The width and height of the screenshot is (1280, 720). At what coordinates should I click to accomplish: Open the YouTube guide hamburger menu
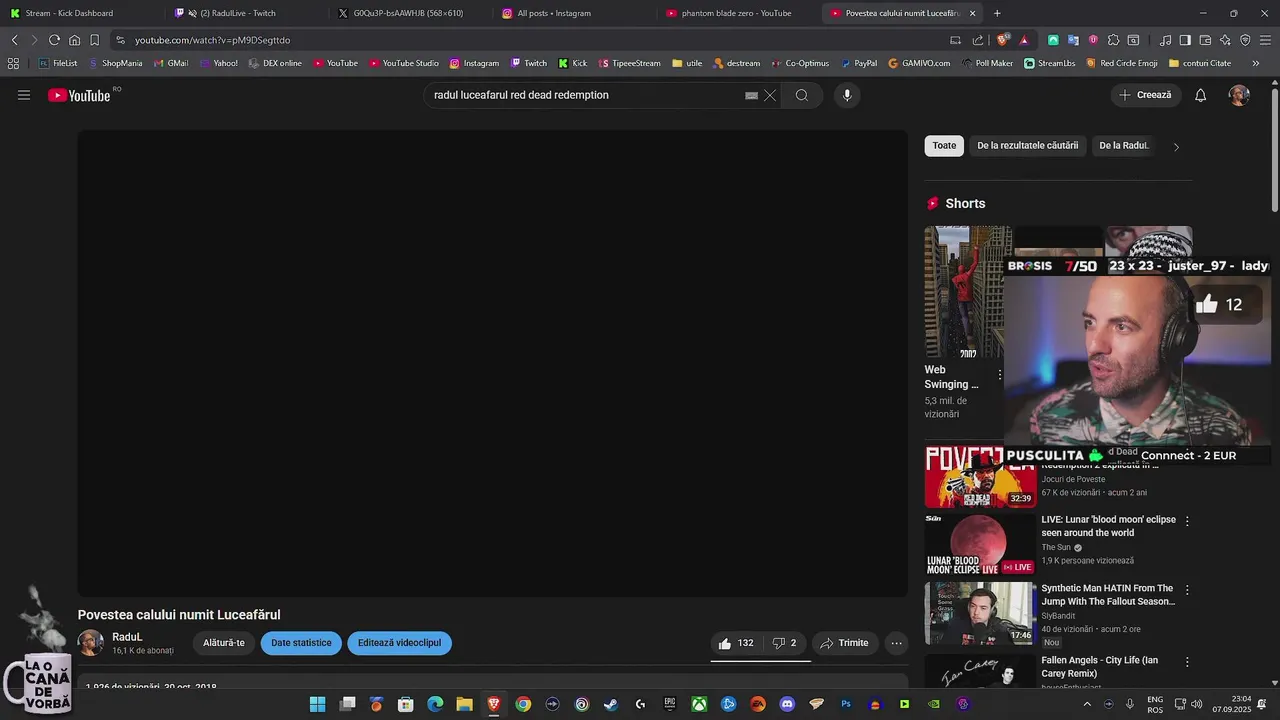pos(24,95)
